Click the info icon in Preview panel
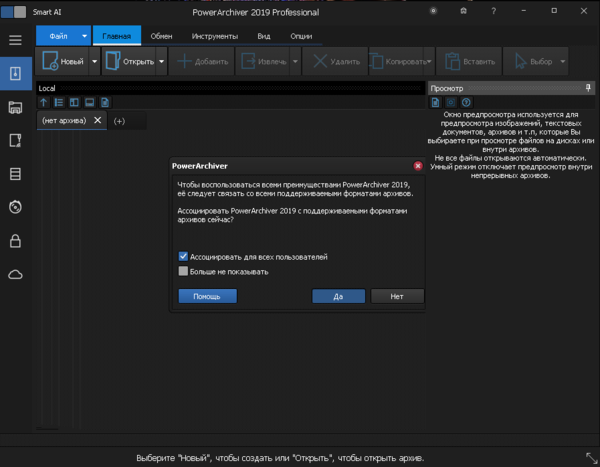The image size is (600, 467). (466, 102)
